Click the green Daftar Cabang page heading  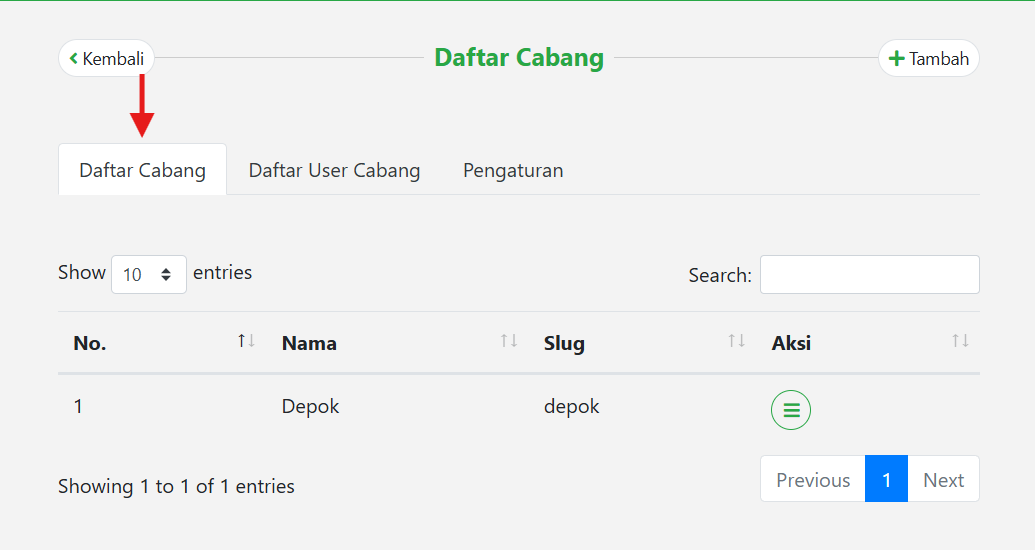pos(519,58)
